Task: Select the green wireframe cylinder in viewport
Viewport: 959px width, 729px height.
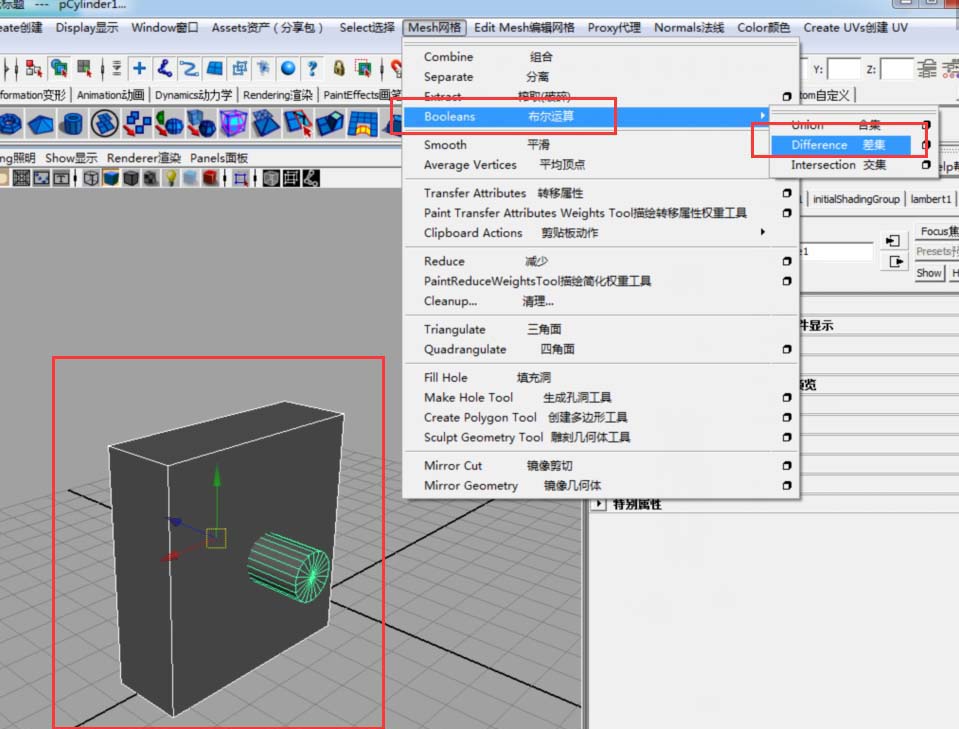Action: click(x=288, y=567)
